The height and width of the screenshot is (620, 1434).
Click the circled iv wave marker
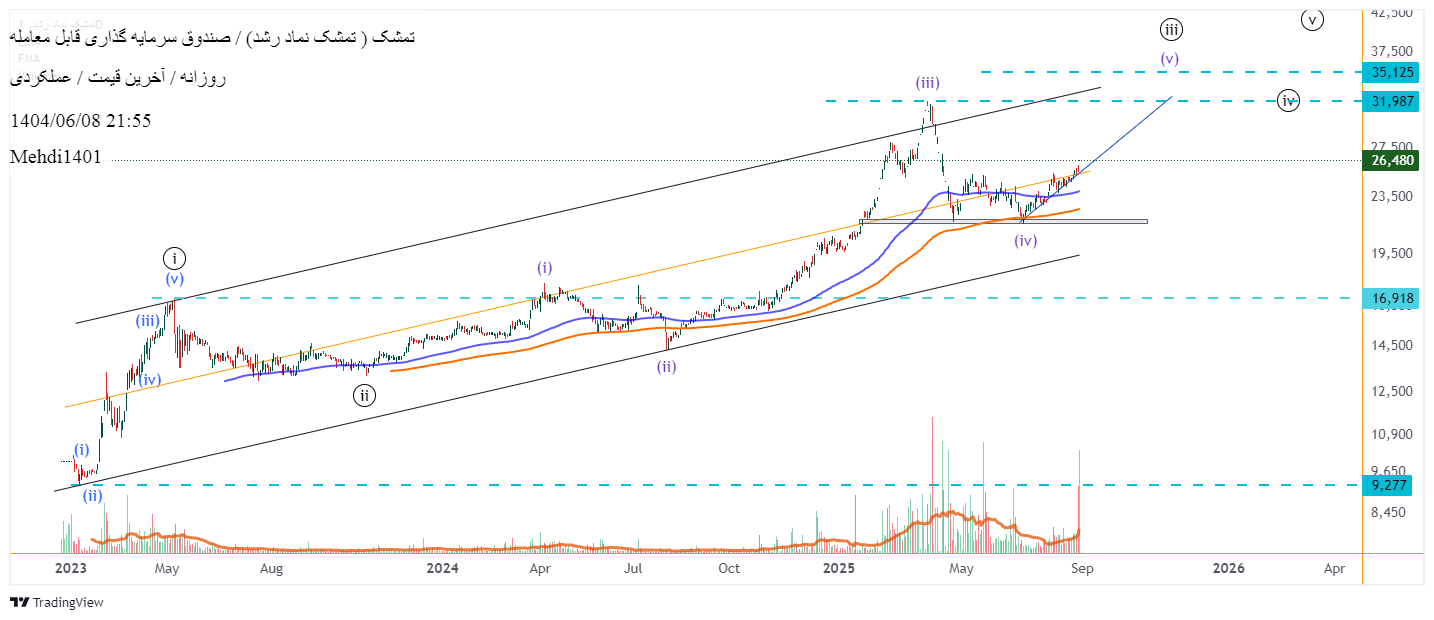pos(1288,100)
